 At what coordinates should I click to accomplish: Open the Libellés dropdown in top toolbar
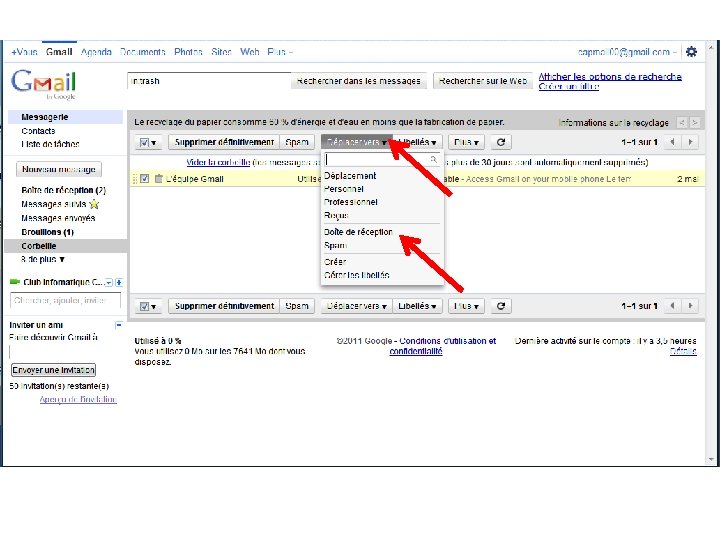click(417, 142)
